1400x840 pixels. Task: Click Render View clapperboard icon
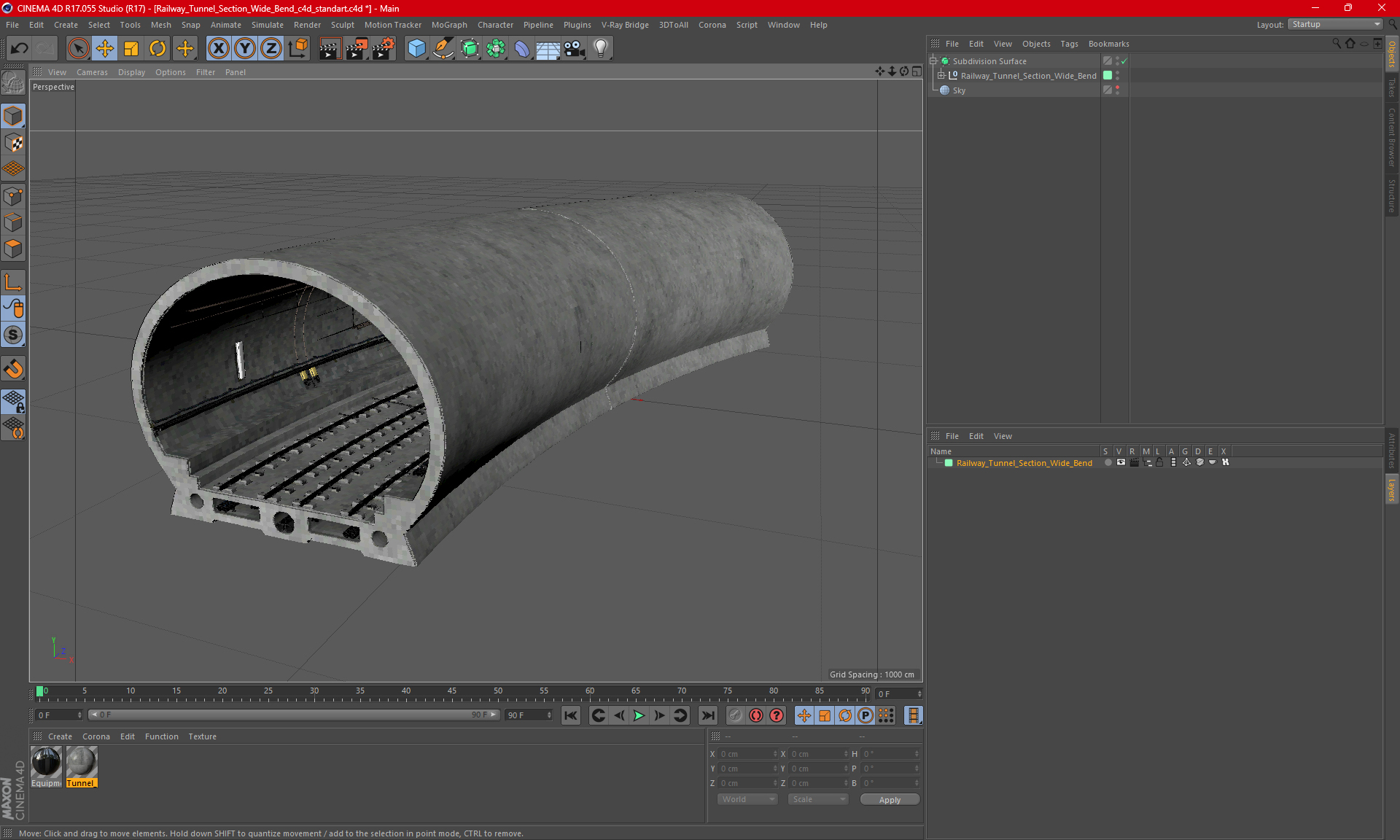[x=330, y=48]
